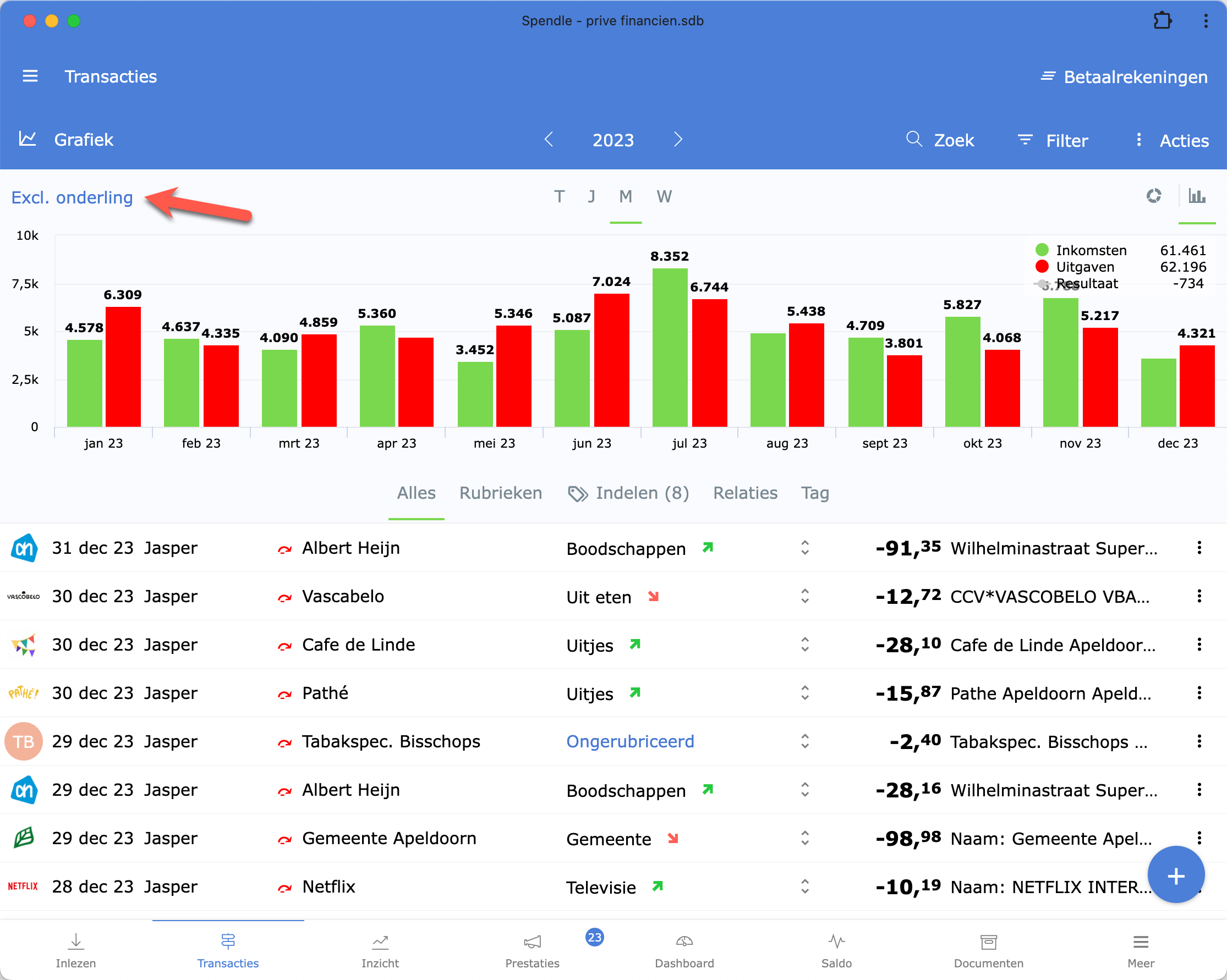Click the Ongerubriceerd category link

pos(629,741)
